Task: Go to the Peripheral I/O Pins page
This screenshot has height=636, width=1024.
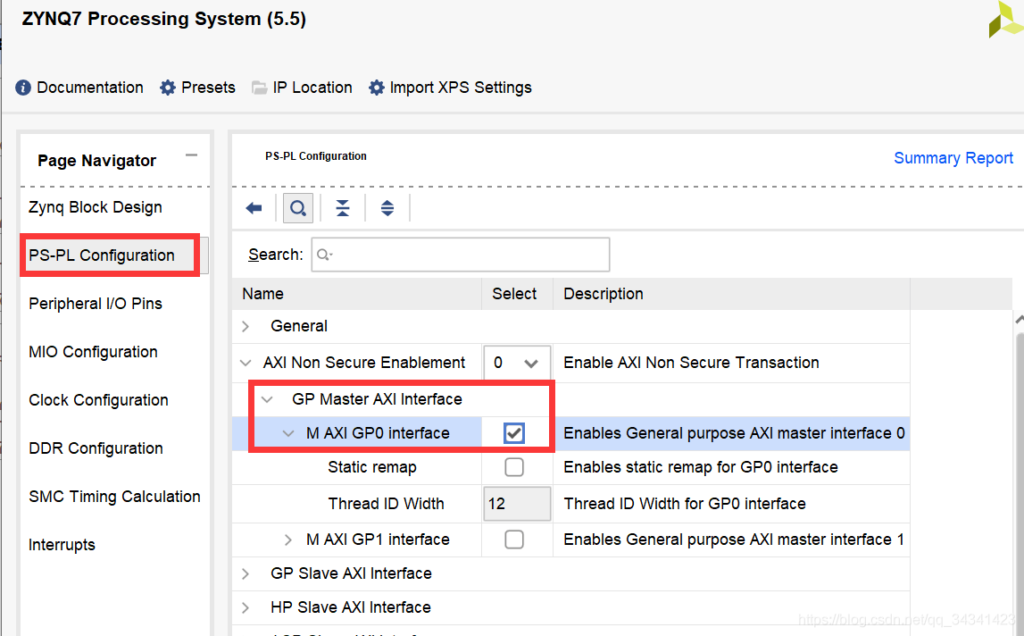Action: click(95, 304)
